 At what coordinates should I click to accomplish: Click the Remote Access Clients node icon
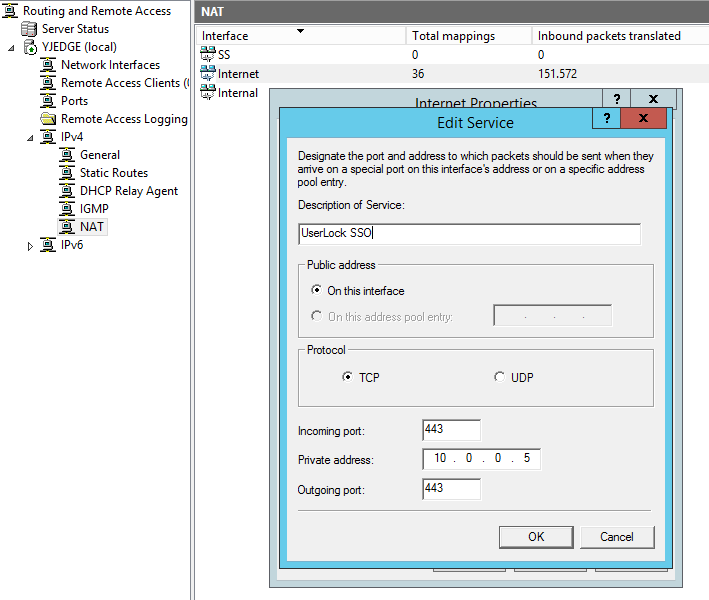48,83
